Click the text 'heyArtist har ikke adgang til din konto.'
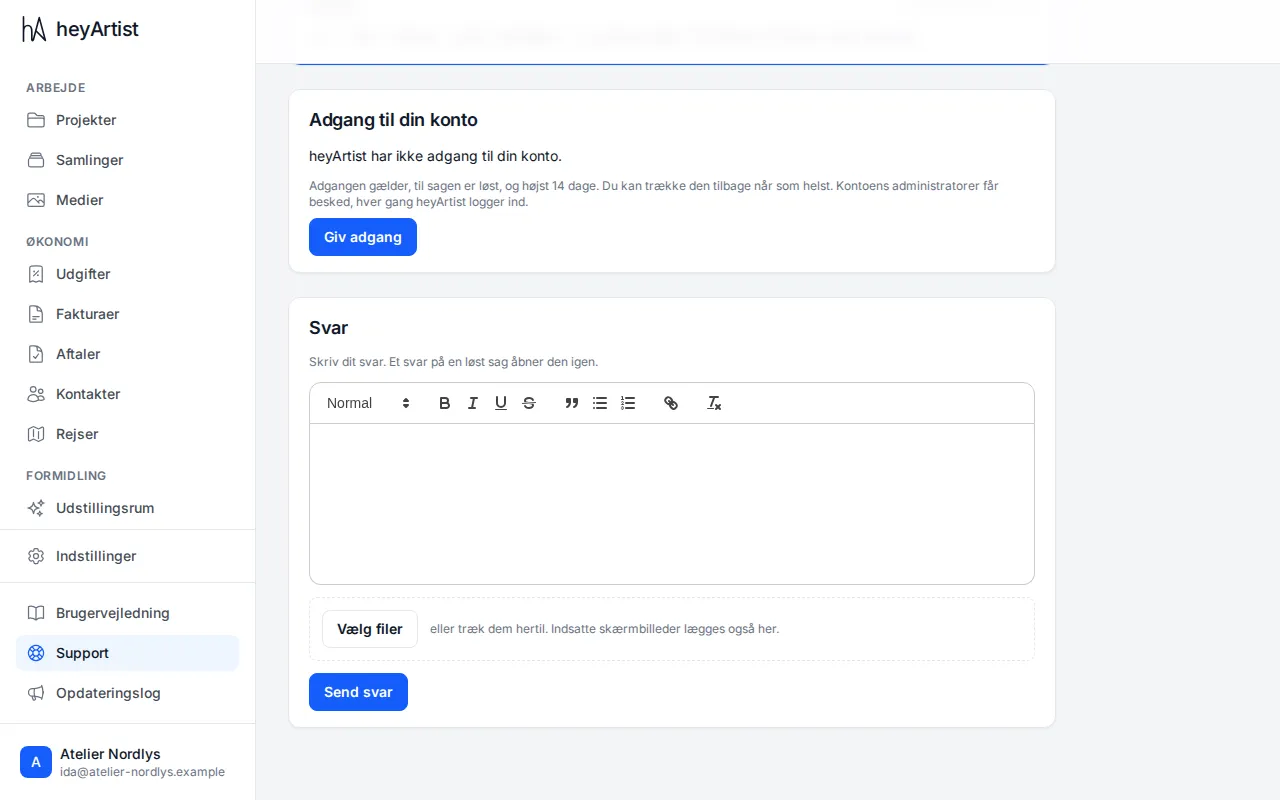This screenshot has height=800, width=1280. pos(436,156)
